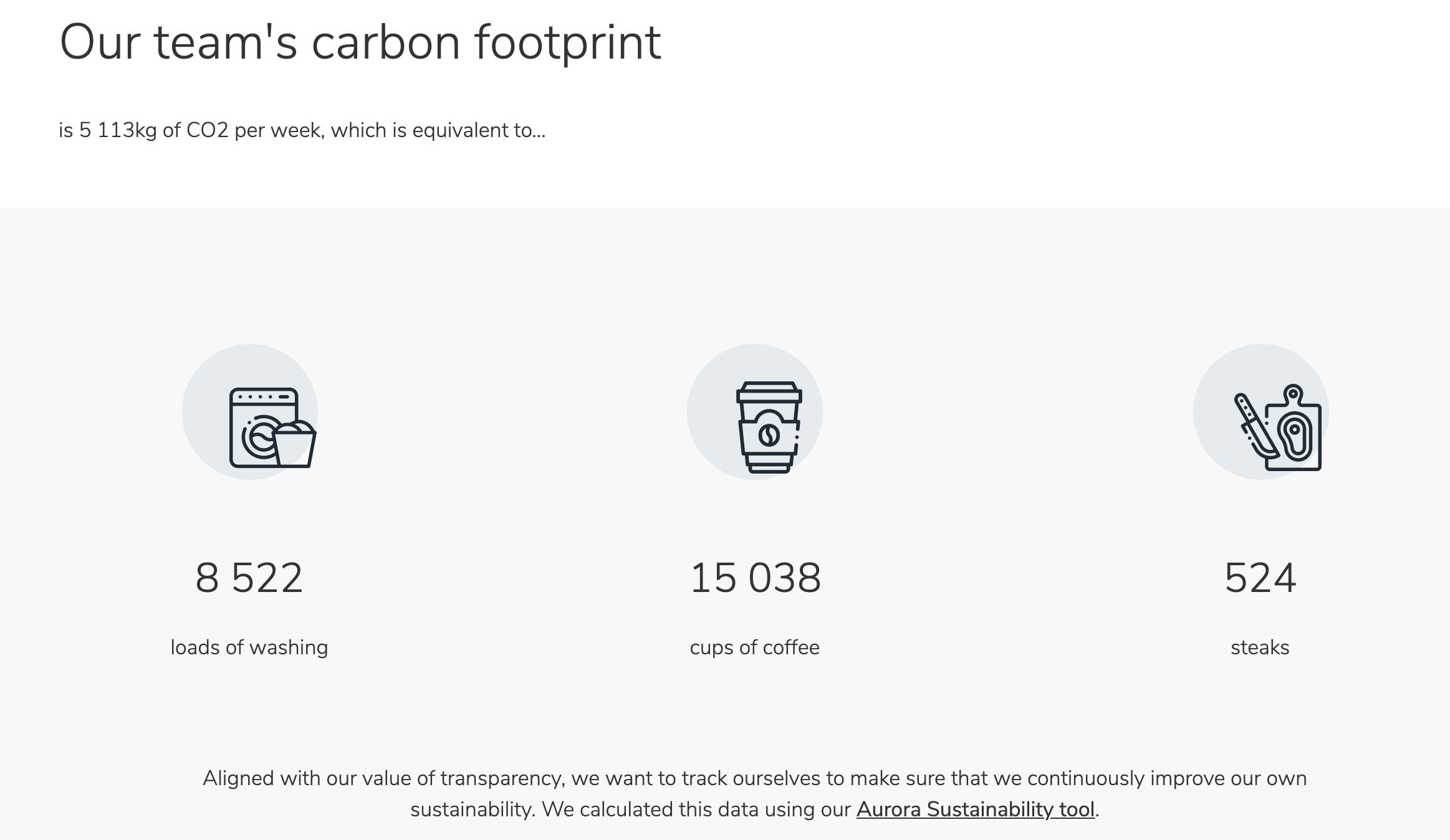Click the word 'transparency' in the paragraph
This screenshot has height=840, width=1450.
tap(502, 778)
